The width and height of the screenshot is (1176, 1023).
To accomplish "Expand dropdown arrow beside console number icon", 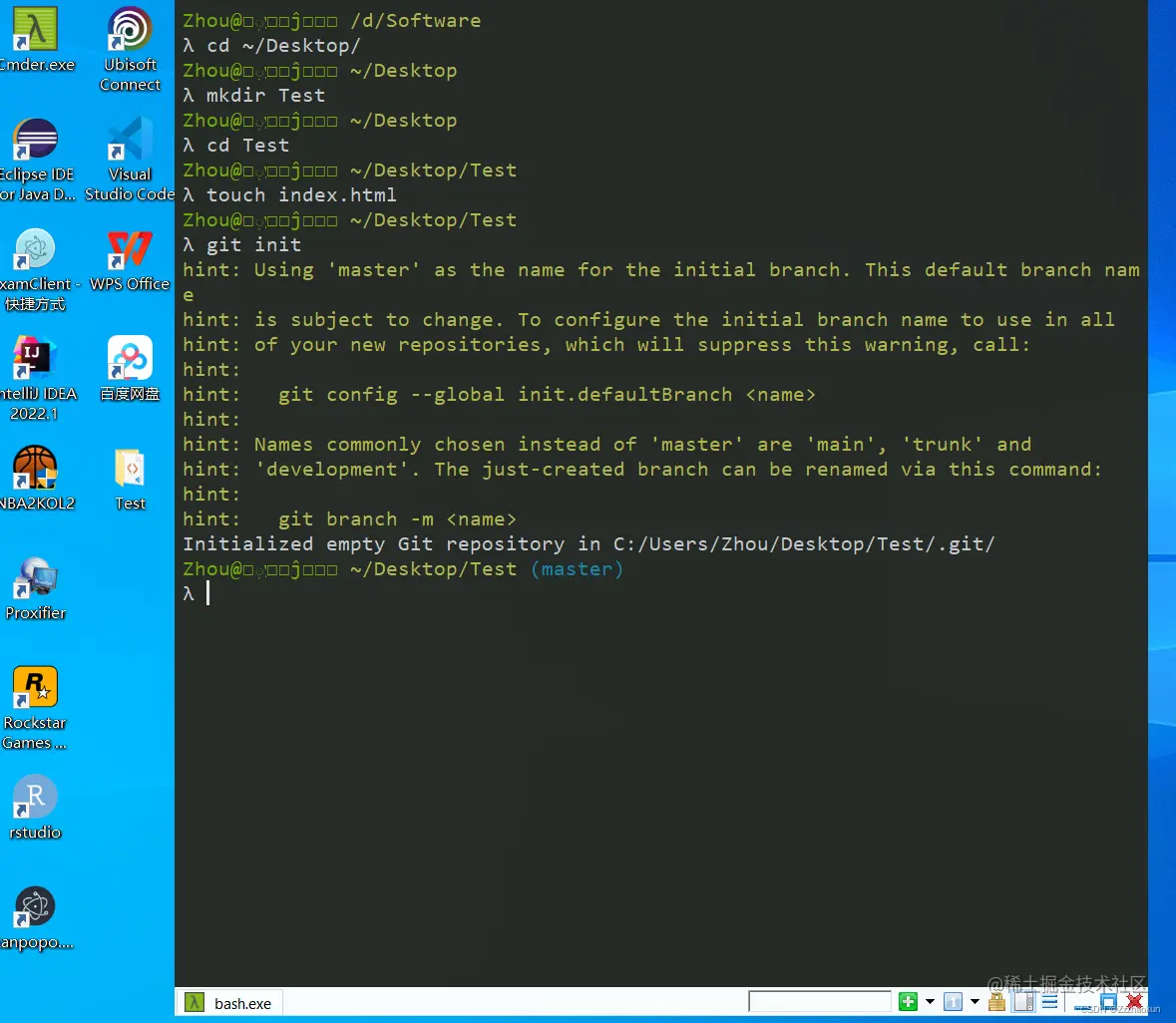I will (x=975, y=1002).
